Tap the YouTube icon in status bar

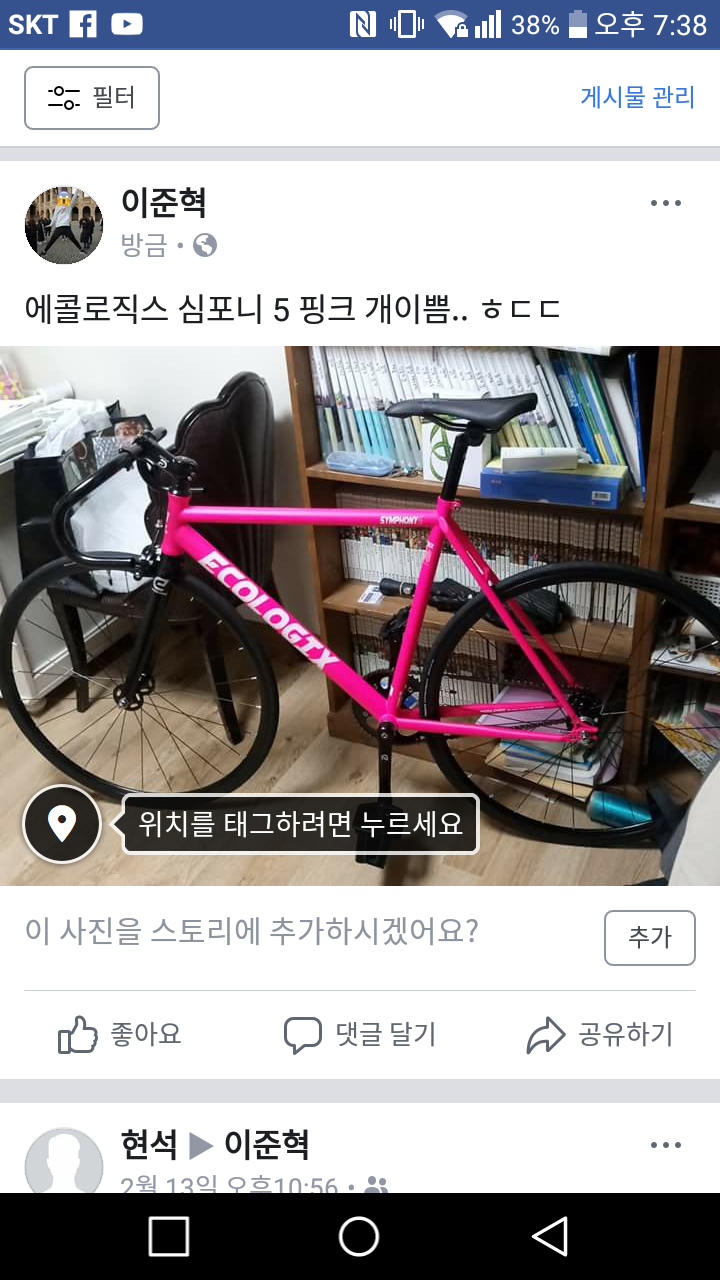pyautogui.click(x=127, y=25)
